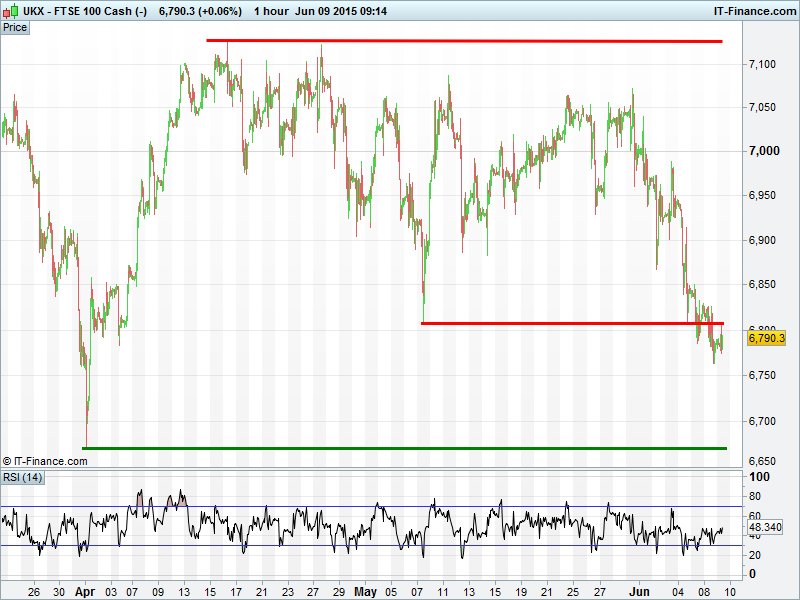Click the 48.340 RSI value tag
Image resolution: width=800 pixels, height=600 pixels.
coord(767,526)
